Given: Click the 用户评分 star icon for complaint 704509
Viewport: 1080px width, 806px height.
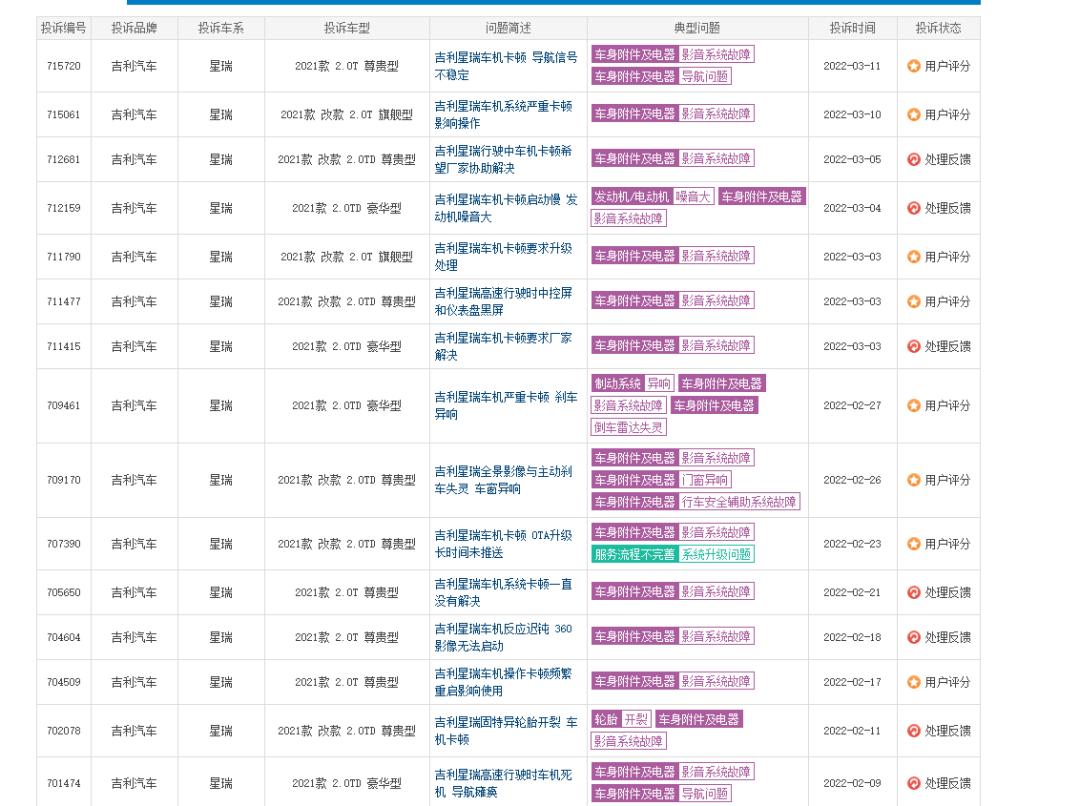Looking at the screenshot, I should [913, 682].
